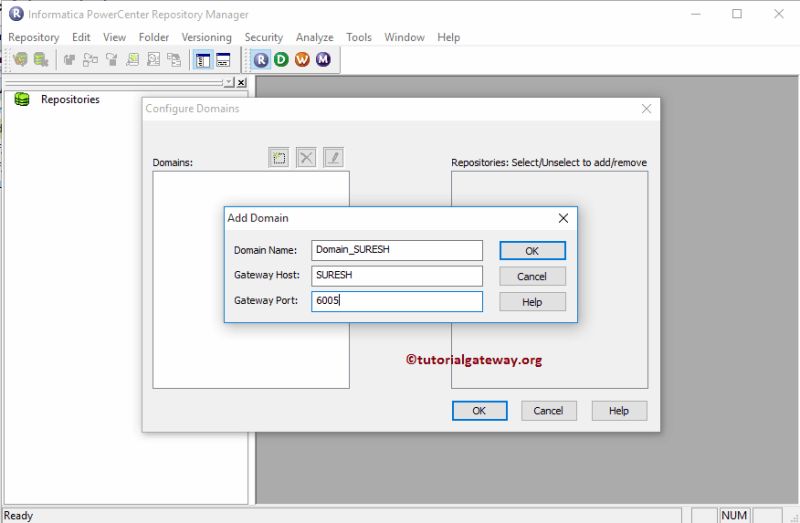Toggle the Navigator window toolbar icon
The image size is (800, 523).
click(x=203, y=60)
